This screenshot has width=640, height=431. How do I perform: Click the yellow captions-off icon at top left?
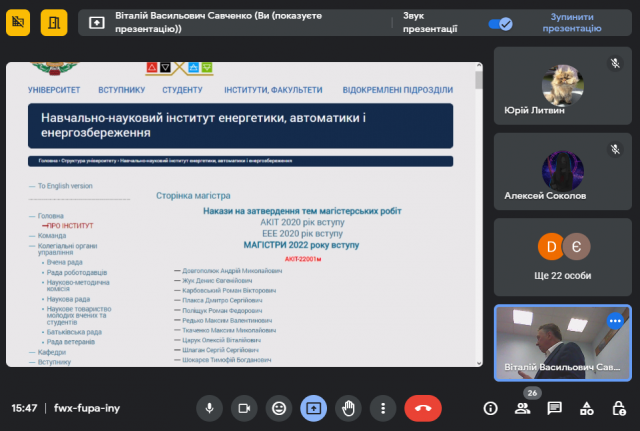pos(18,22)
